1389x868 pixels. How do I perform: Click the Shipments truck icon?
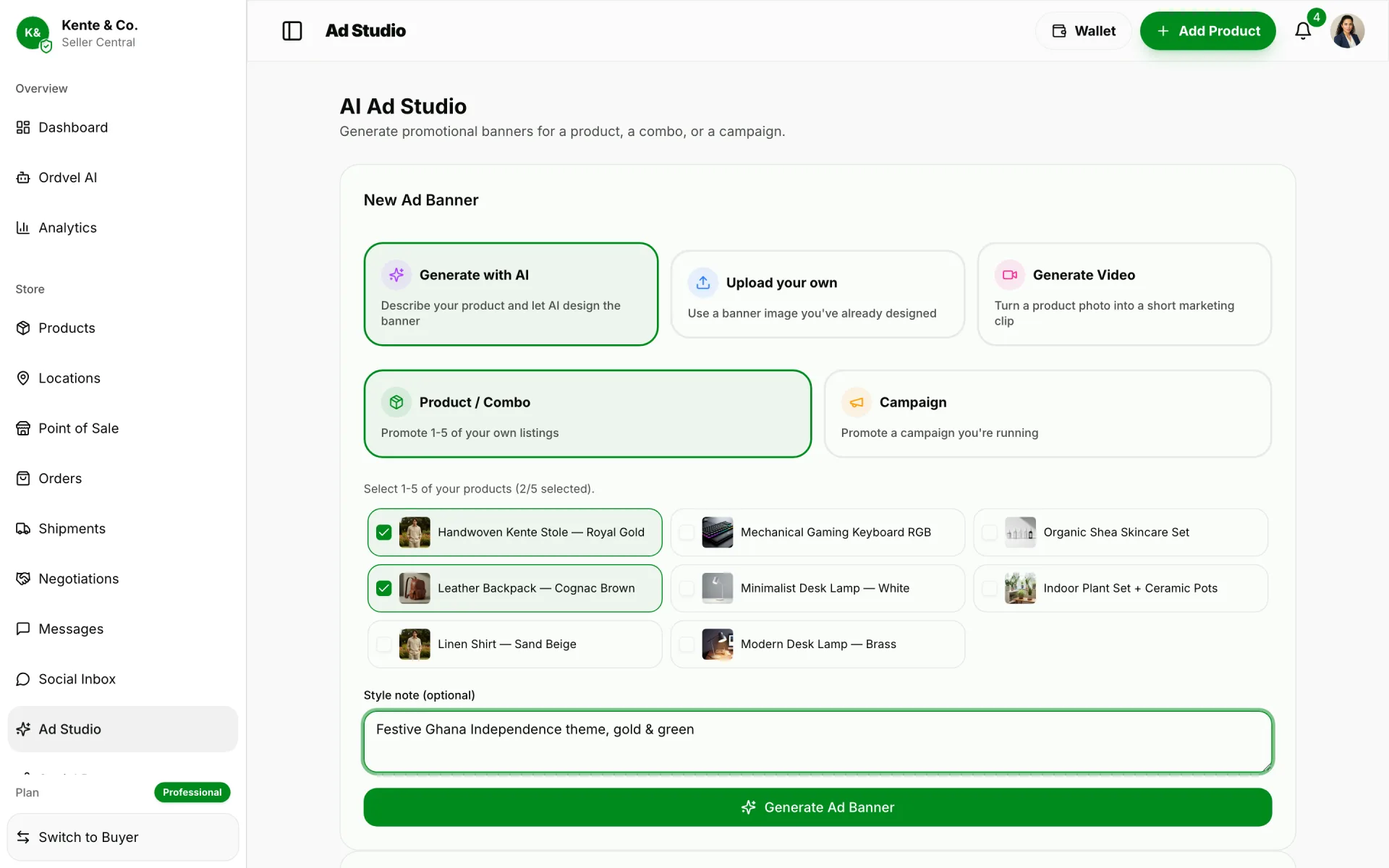pyautogui.click(x=23, y=529)
